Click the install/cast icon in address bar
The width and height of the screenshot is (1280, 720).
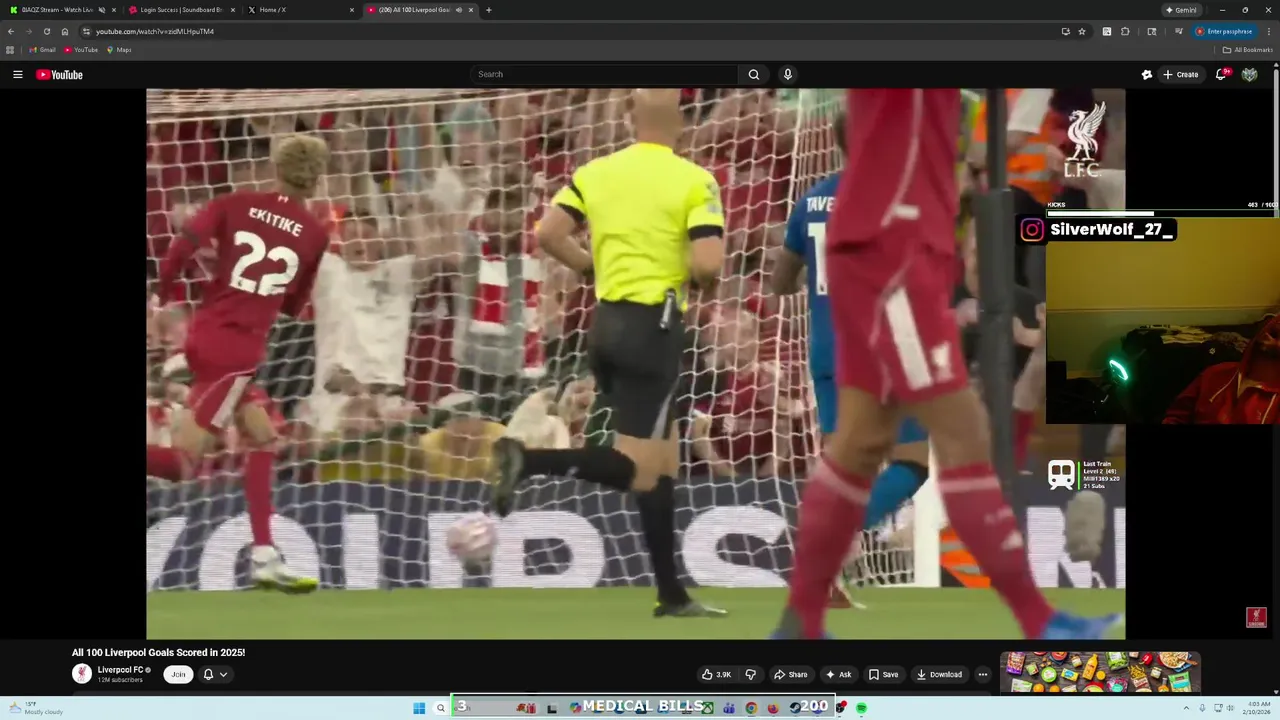pyautogui.click(x=1065, y=32)
